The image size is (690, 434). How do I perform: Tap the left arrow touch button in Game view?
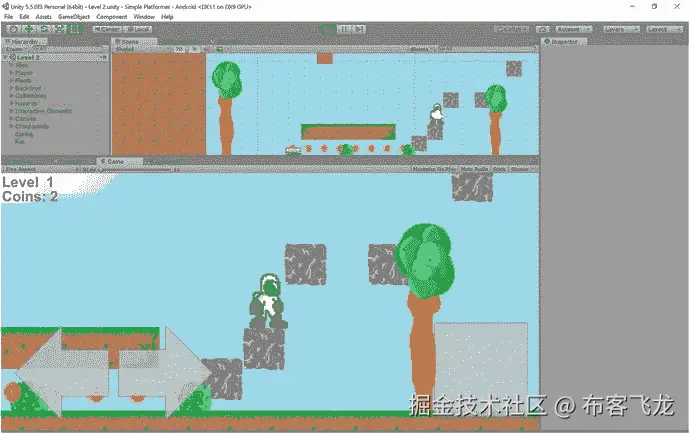click(62, 373)
